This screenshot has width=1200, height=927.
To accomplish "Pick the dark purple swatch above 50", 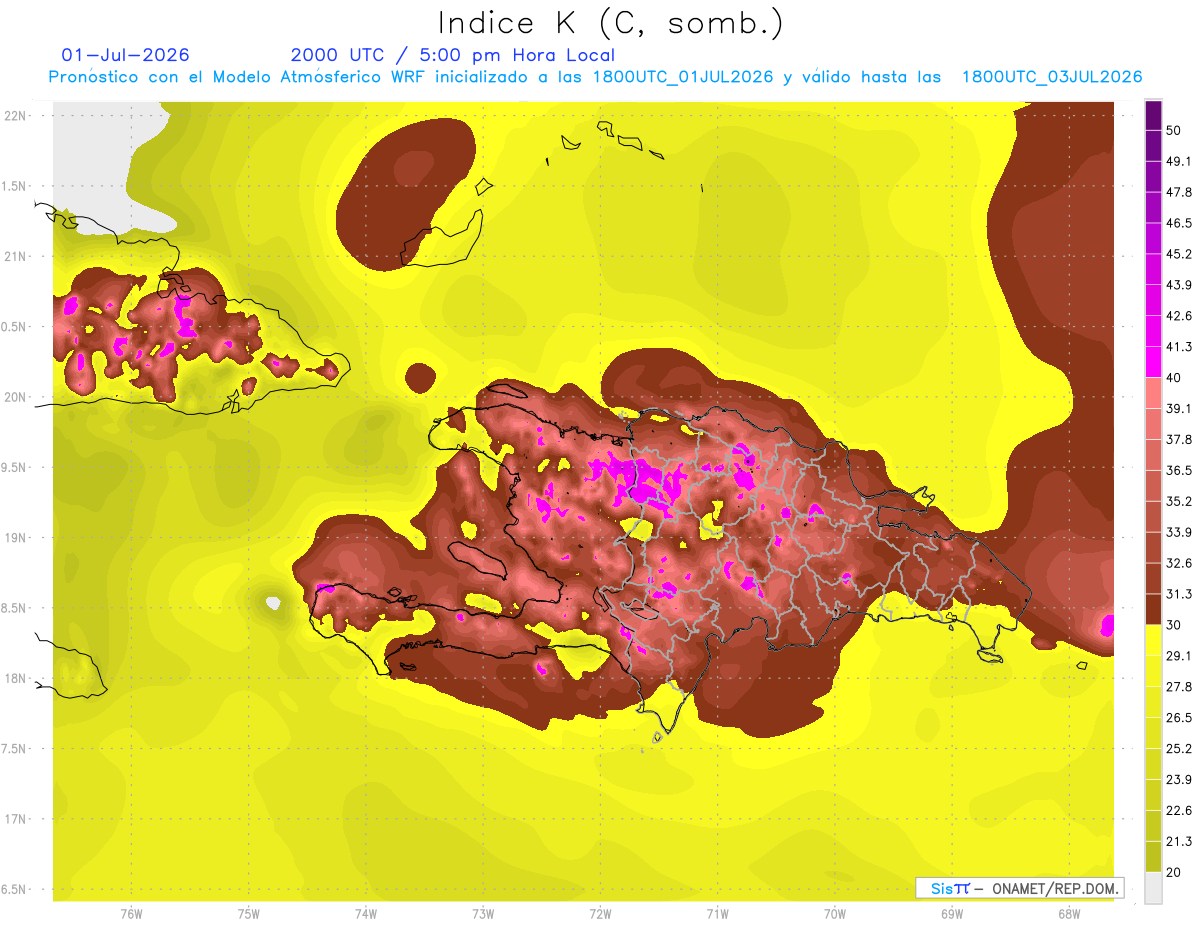I will click(1153, 115).
